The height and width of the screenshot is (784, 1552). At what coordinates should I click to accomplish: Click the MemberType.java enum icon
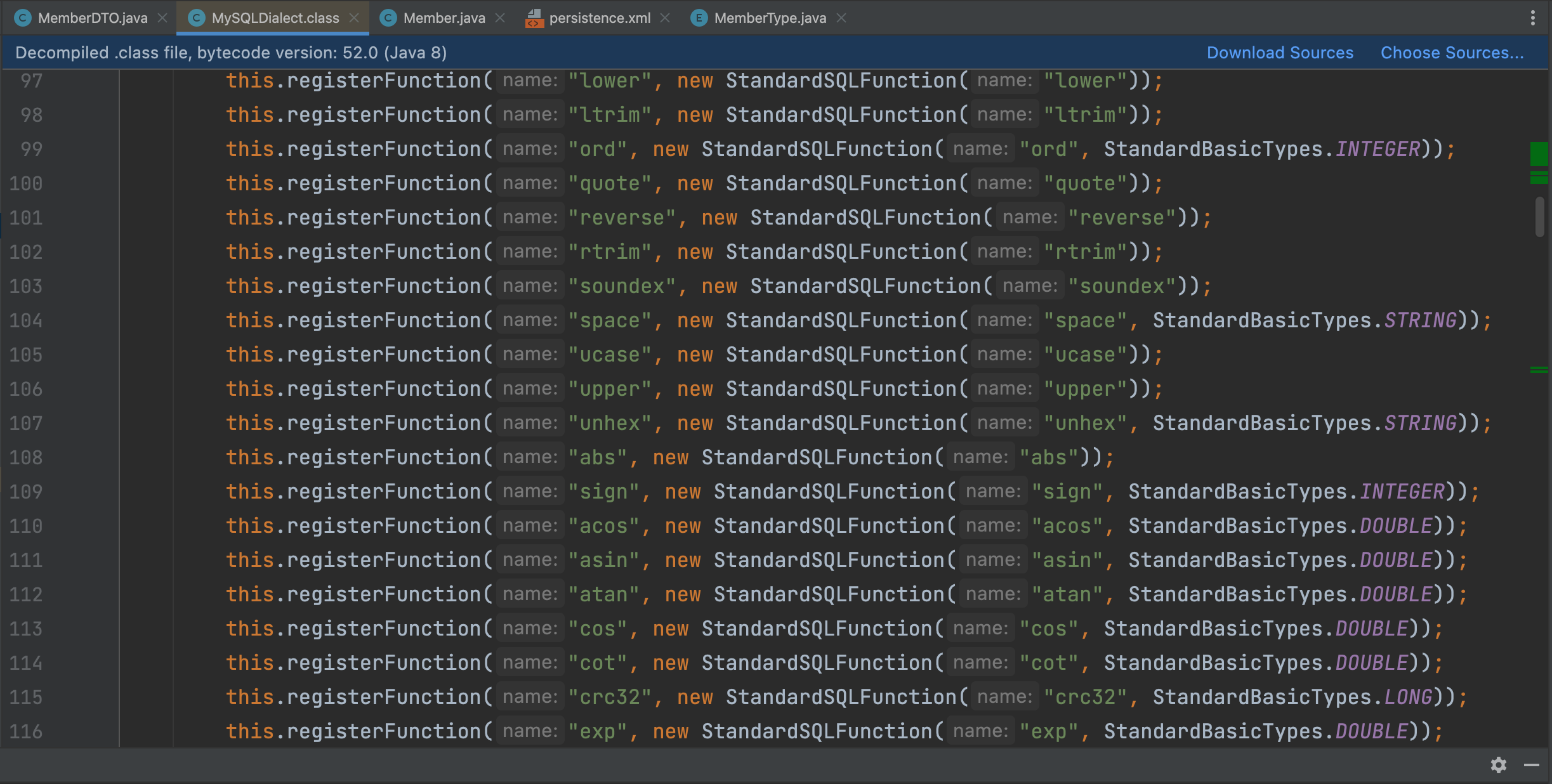pos(699,18)
